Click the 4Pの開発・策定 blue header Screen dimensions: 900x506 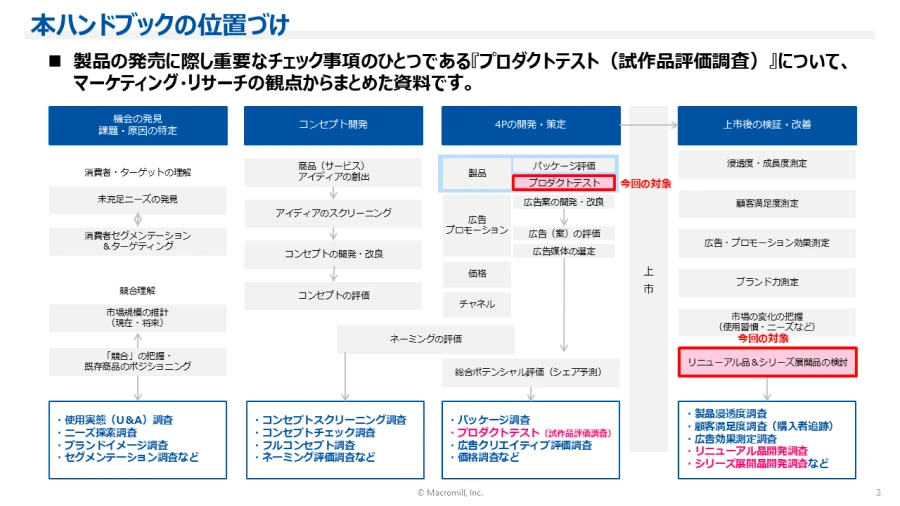click(x=530, y=125)
